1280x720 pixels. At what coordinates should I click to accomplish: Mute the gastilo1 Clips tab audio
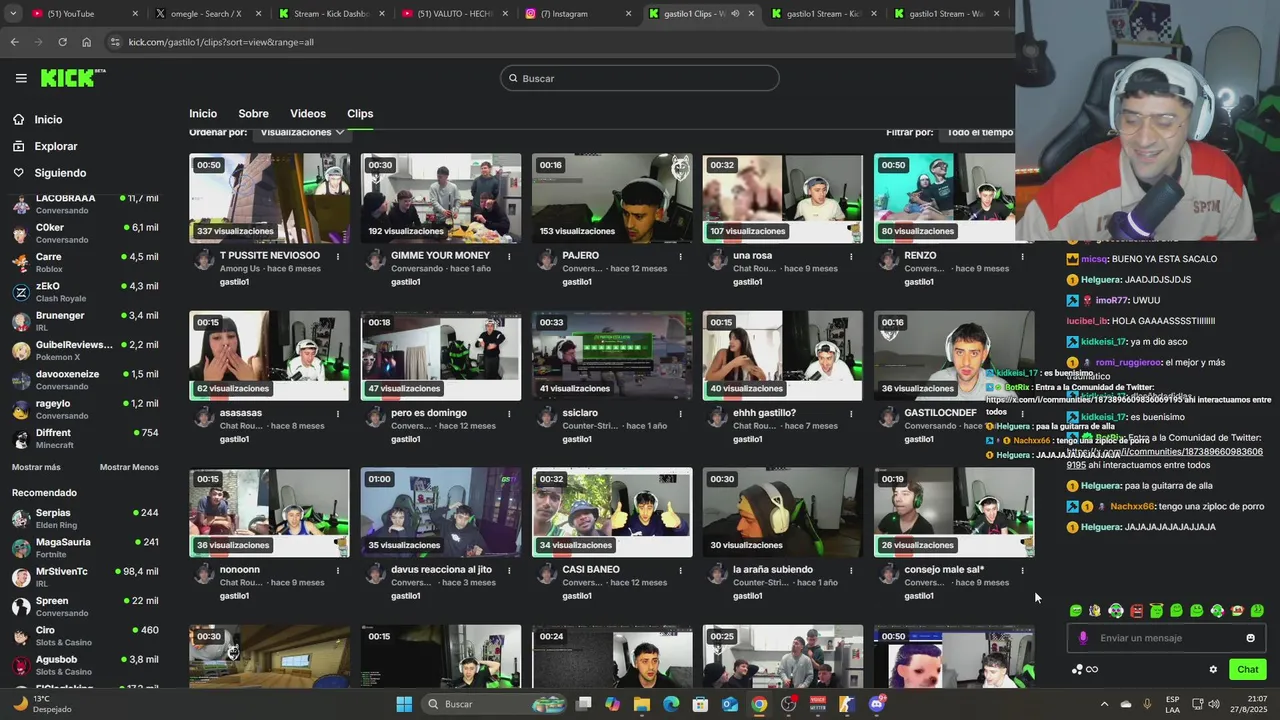[x=735, y=14]
